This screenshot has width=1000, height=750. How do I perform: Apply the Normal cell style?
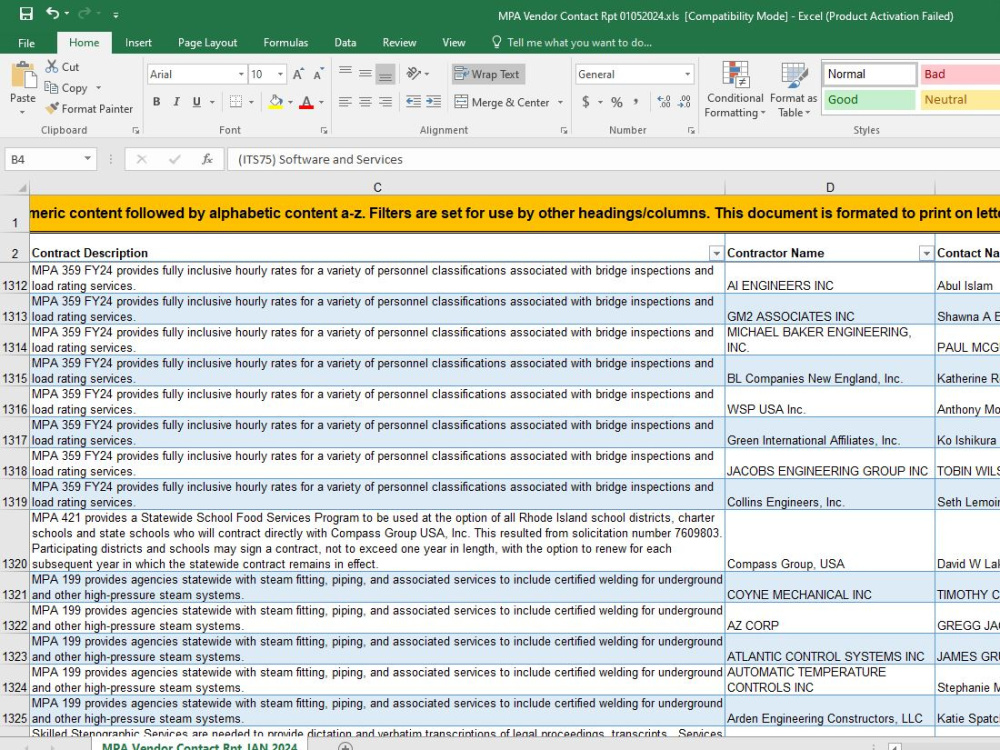point(869,74)
